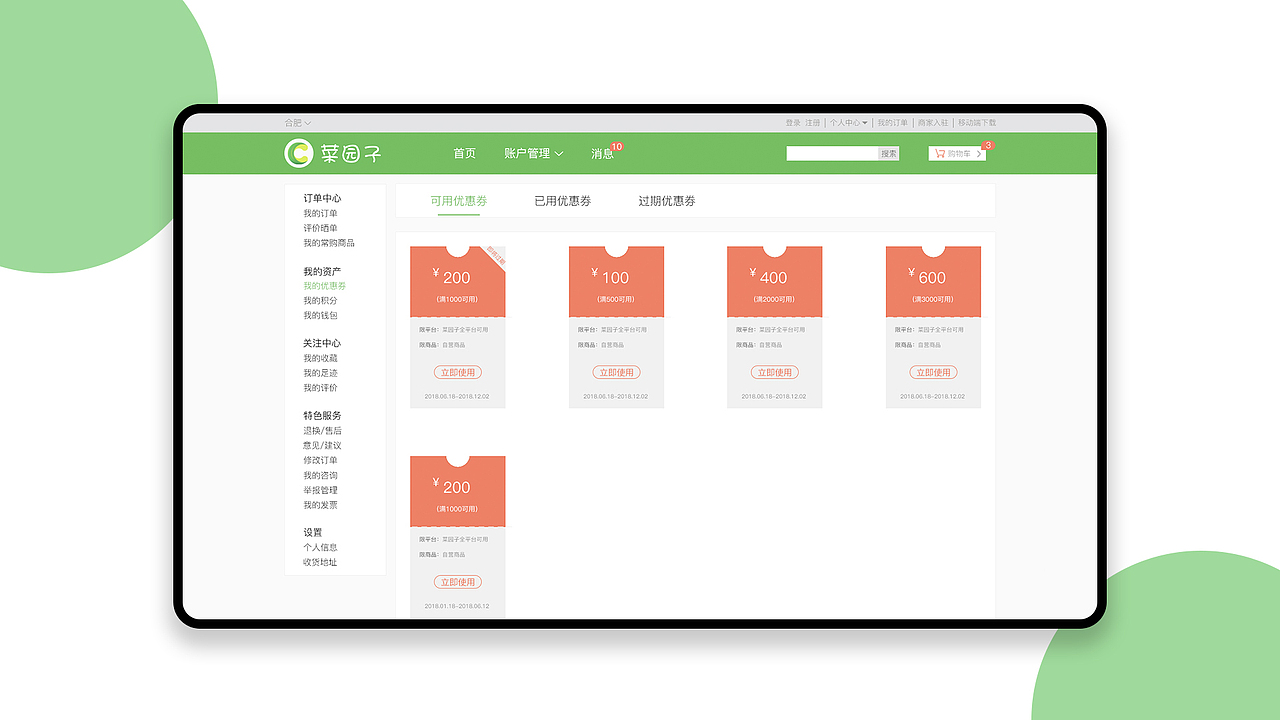This screenshot has height=720, width=1280.
Task: Click 立即使用 on the ¥200 coupon expiring 2018.06.12
Action: 458,582
